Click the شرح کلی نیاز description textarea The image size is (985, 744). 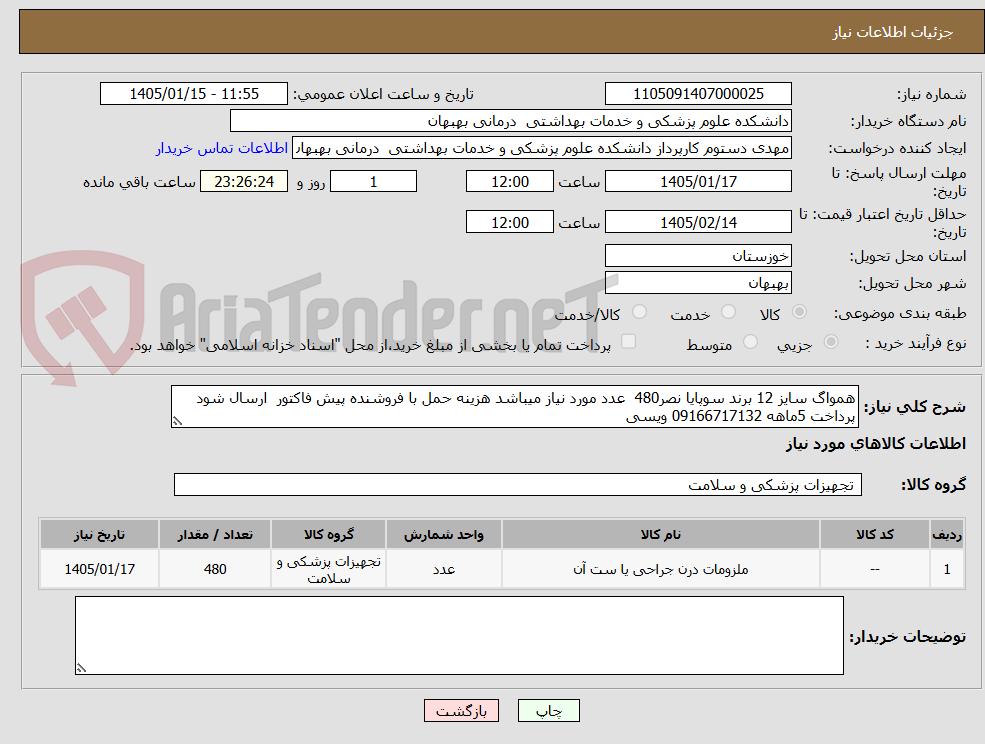(x=514, y=407)
